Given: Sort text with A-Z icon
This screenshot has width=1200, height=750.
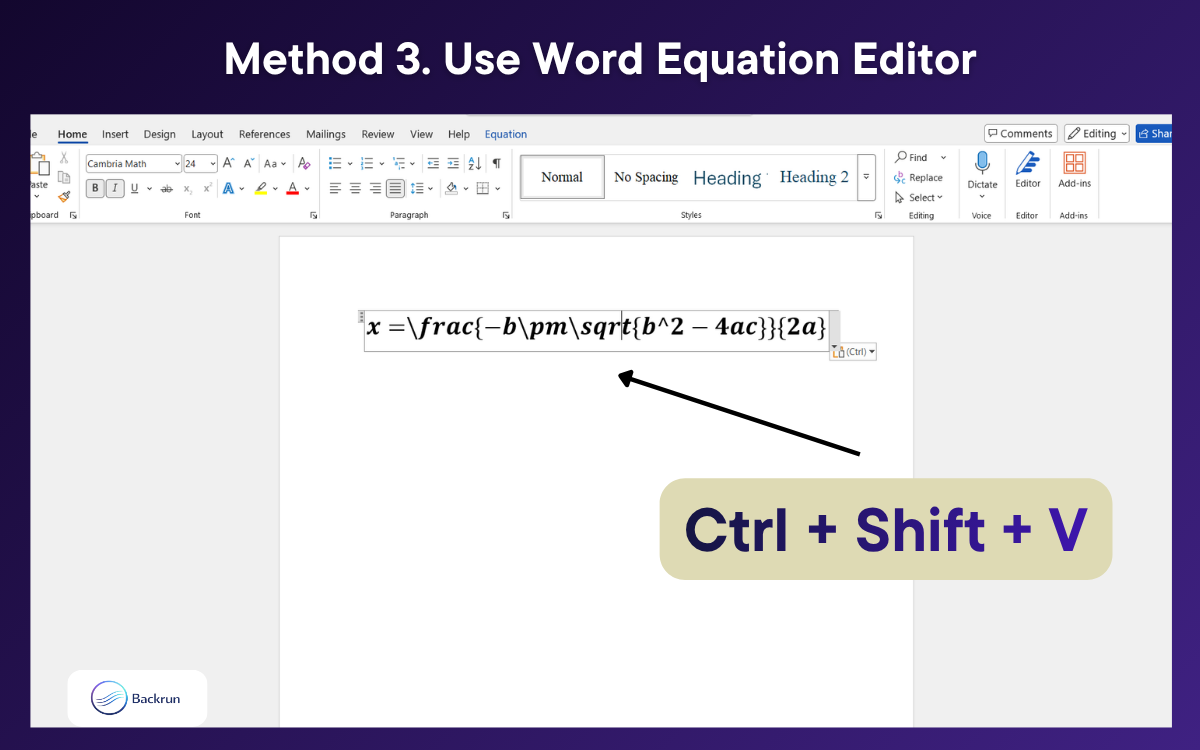Looking at the screenshot, I should point(475,163).
